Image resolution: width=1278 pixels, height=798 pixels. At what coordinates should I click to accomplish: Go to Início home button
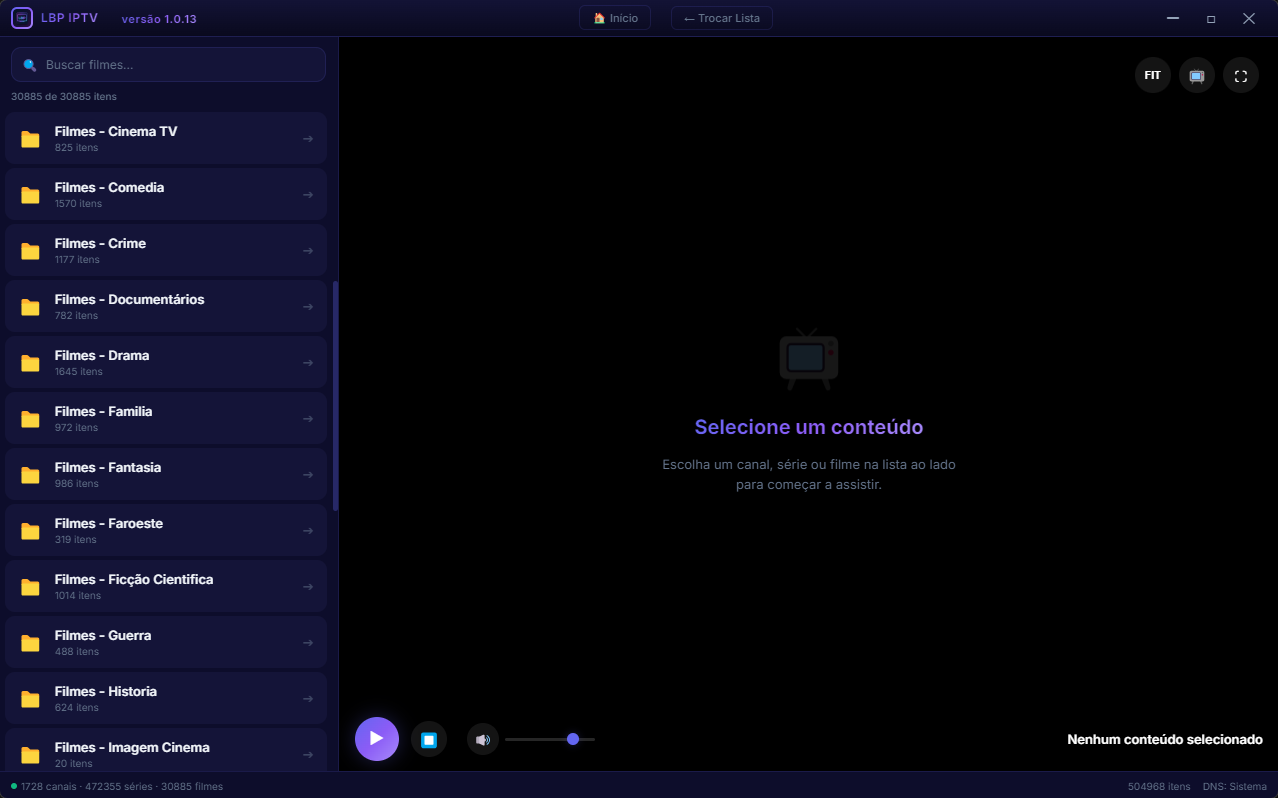point(615,18)
